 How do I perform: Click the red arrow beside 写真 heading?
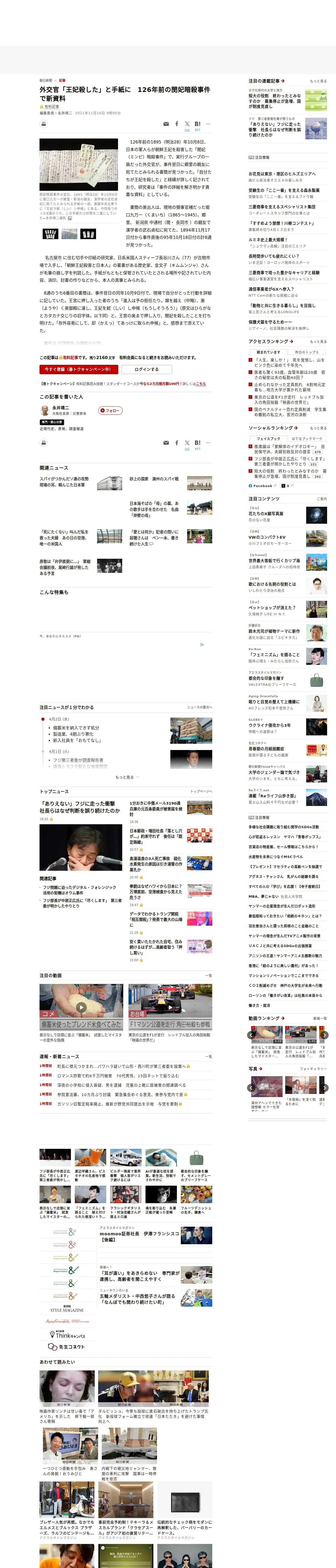pyautogui.click(x=260, y=1069)
